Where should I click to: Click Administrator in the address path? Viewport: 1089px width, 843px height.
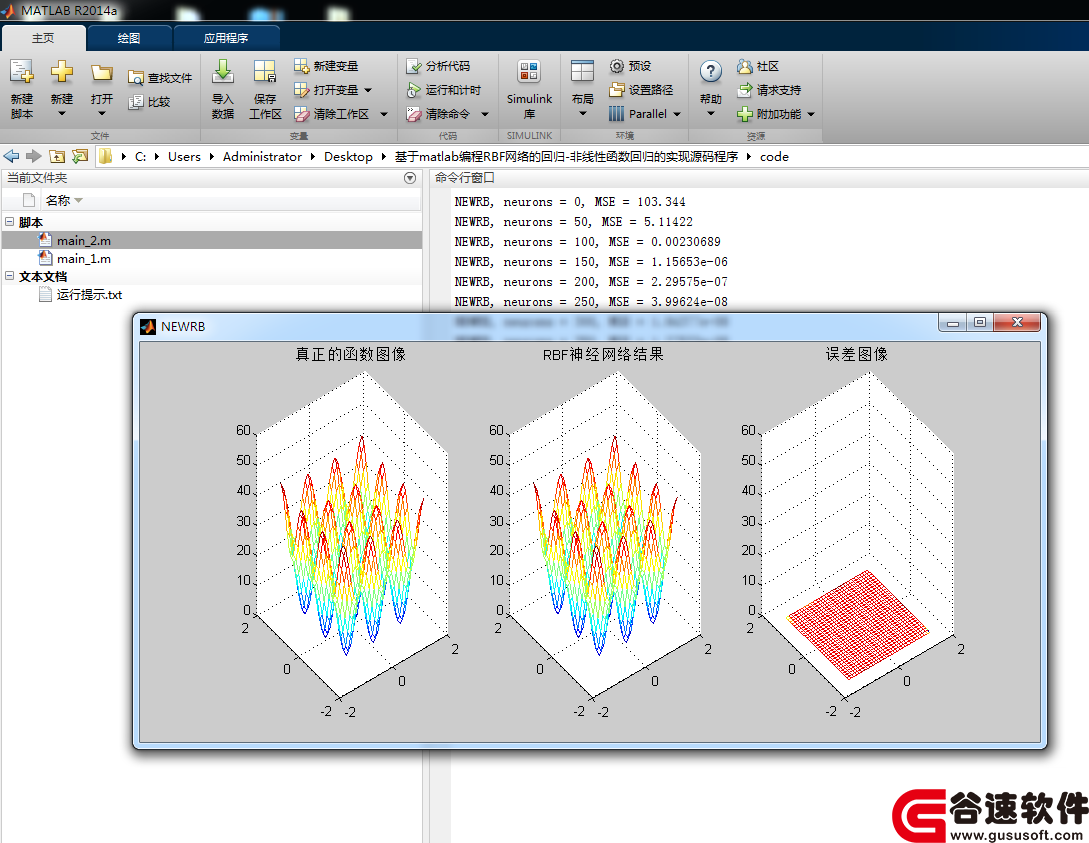tap(263, 157)
